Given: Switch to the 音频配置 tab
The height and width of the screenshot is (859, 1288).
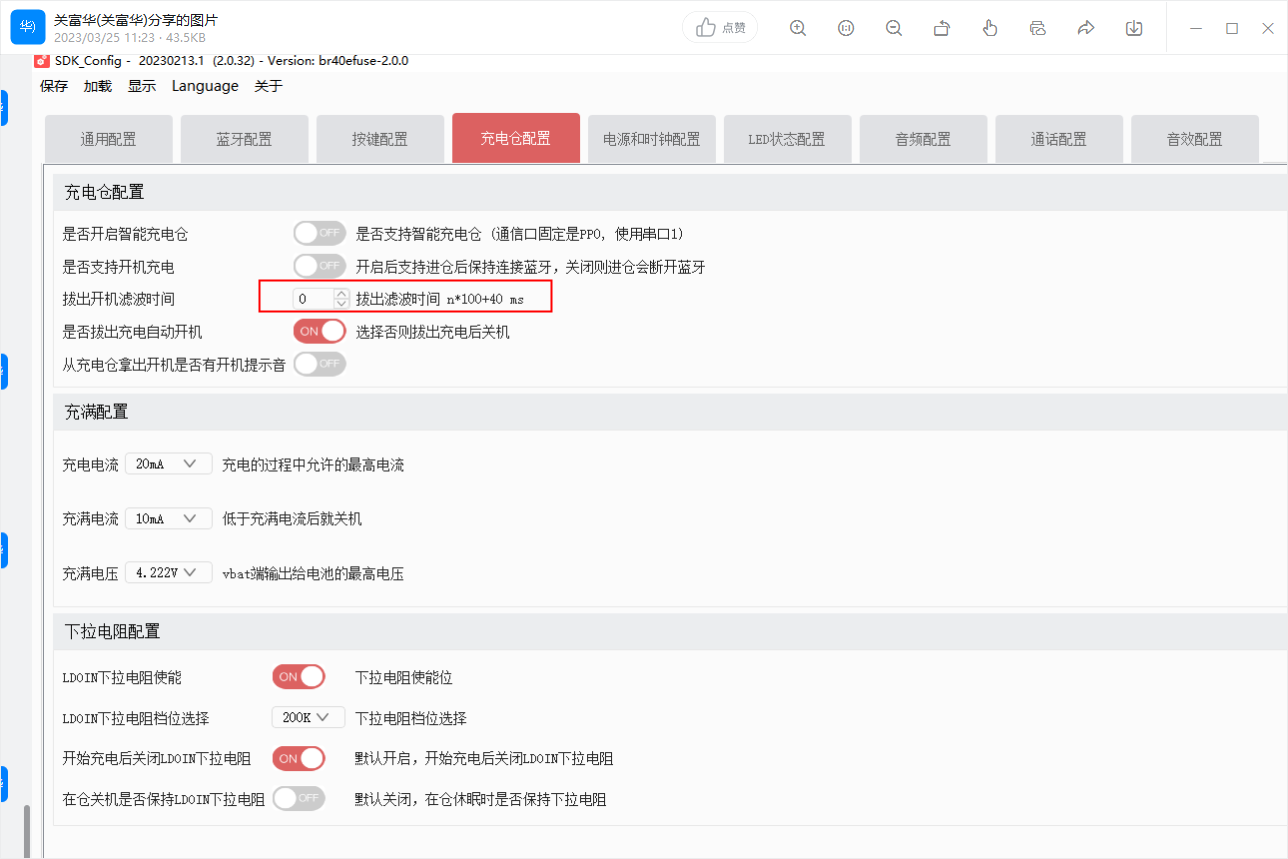Looking at the screenshot, I should 923,138.
